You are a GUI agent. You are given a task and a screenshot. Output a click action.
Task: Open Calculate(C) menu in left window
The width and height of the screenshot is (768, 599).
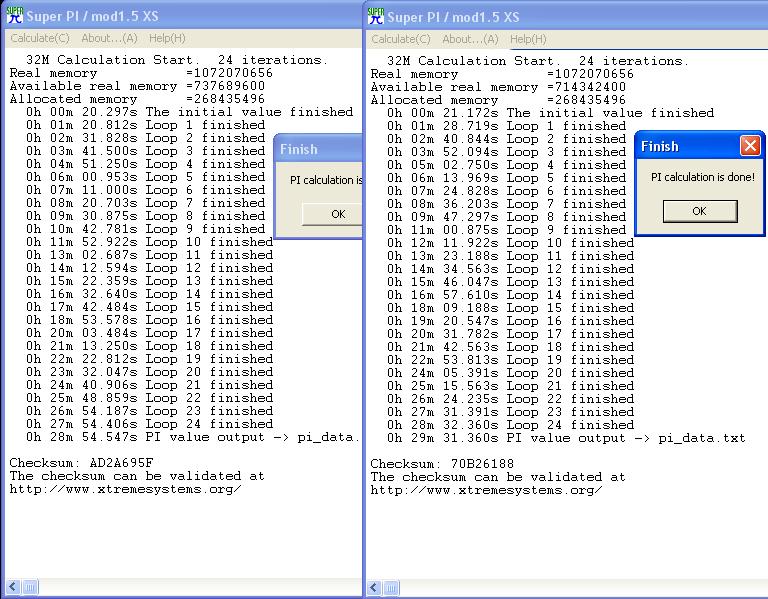pyautogui.click(x=40, y=38)
